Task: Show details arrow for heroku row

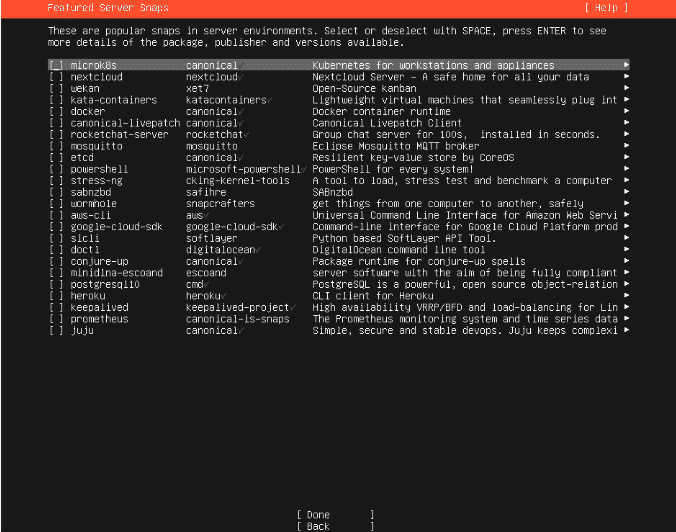Action: [x=627, y=296]
